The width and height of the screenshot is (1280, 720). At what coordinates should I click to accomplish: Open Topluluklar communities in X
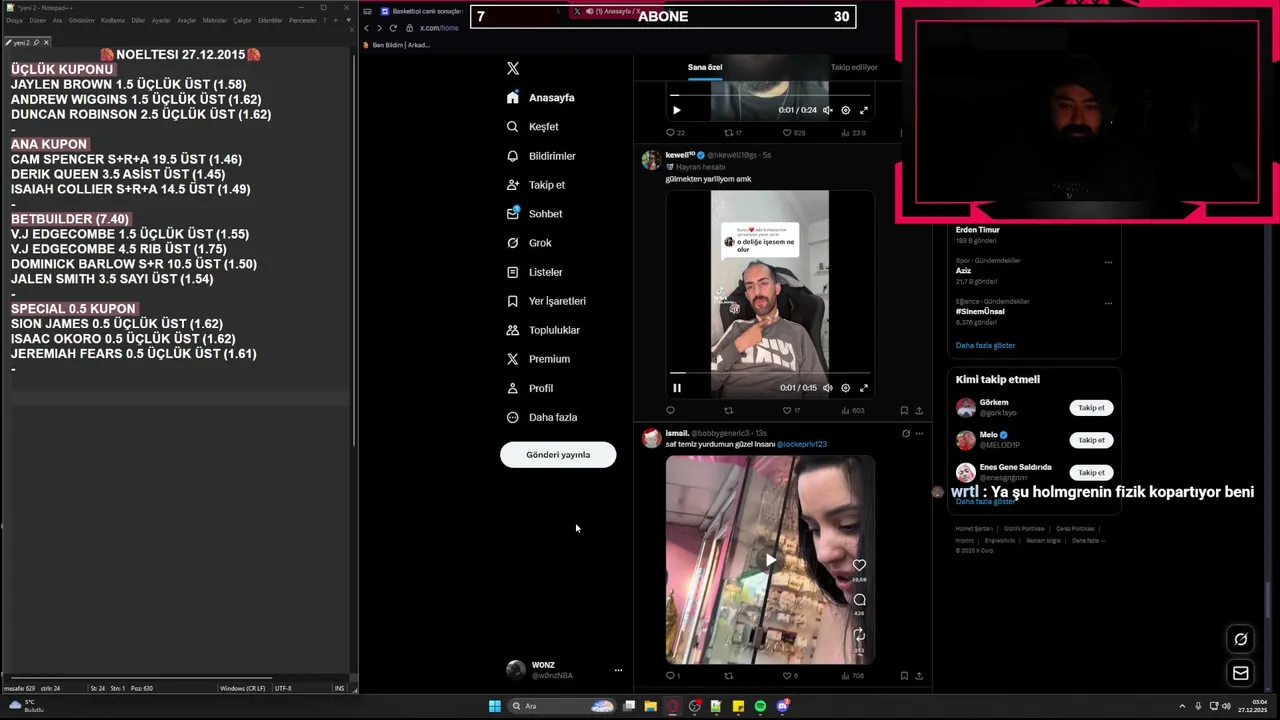click(543, 330)
